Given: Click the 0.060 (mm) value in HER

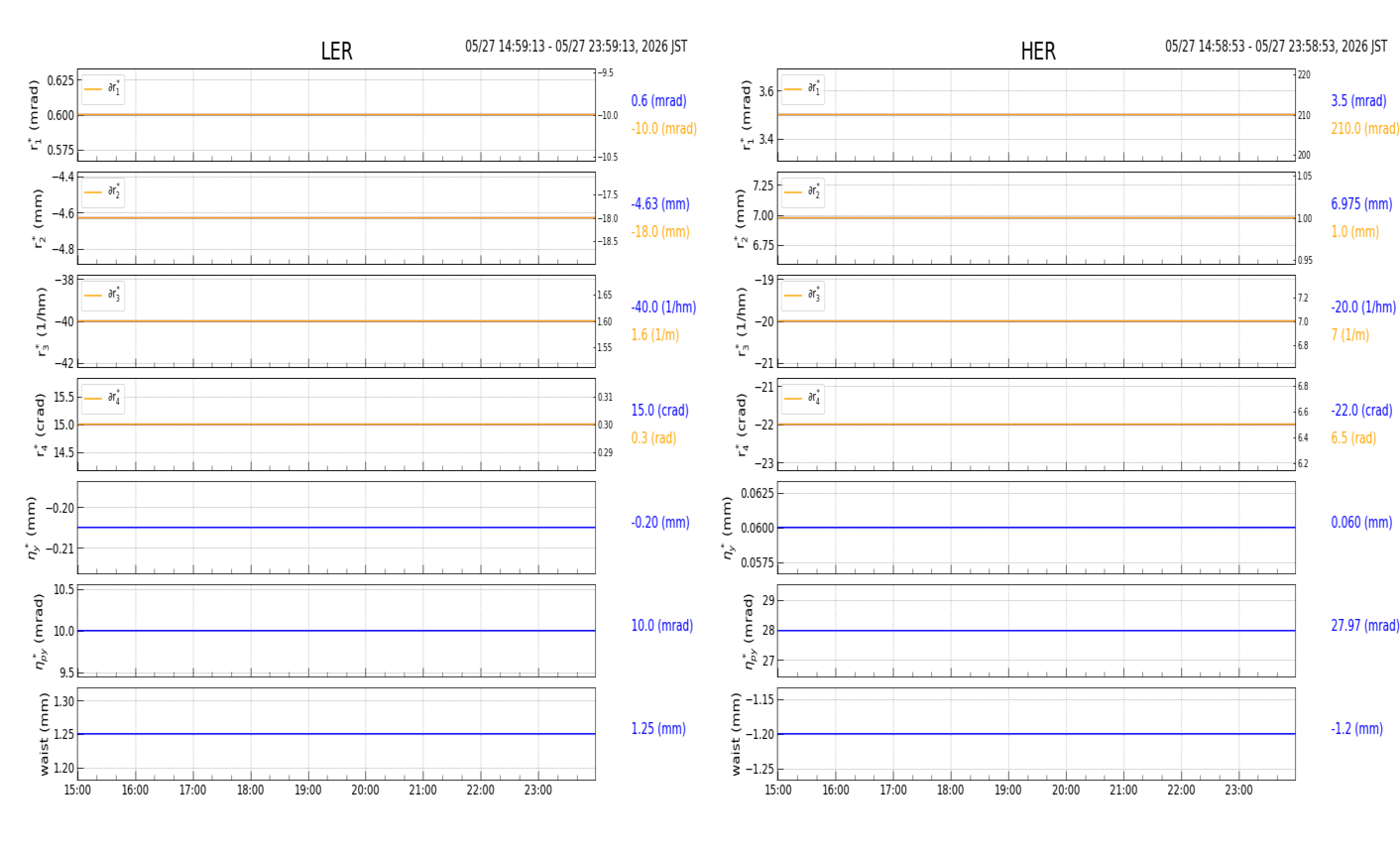Looking at the screenshot, I should click(x=1361, y=523).
